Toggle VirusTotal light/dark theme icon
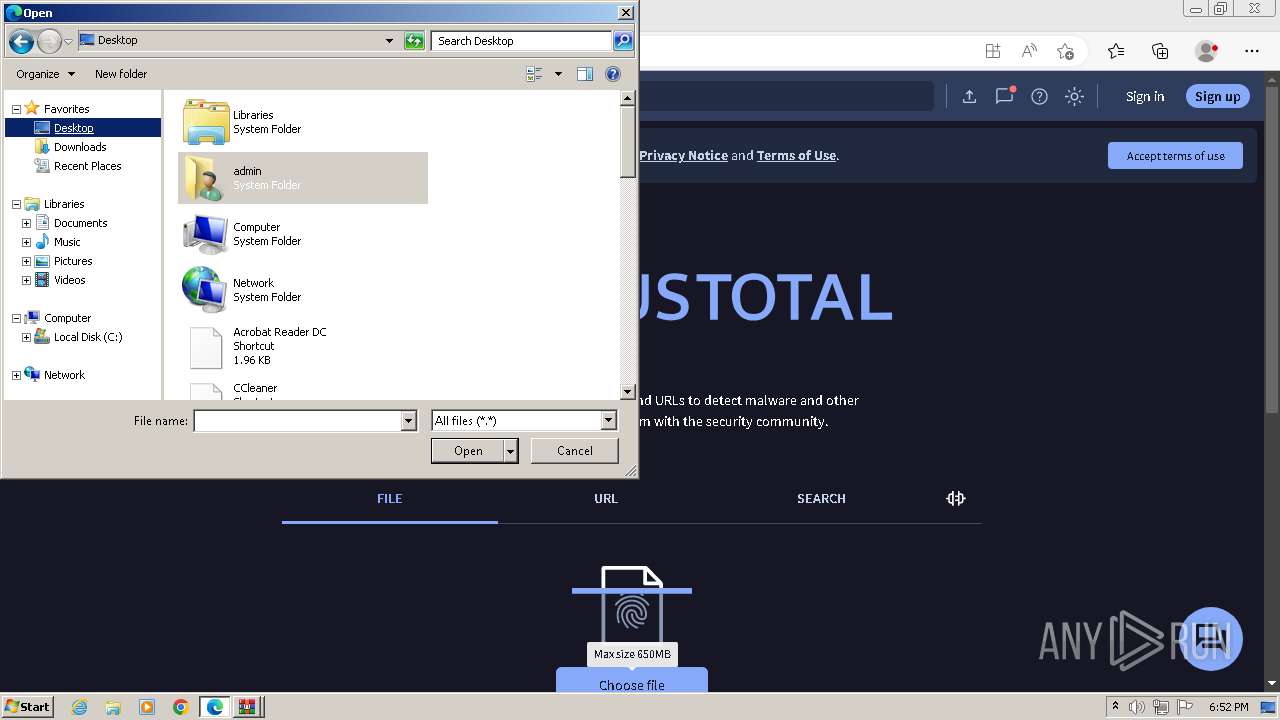Viewport: 1280px width, 720px height. [x=1074, y=96]
